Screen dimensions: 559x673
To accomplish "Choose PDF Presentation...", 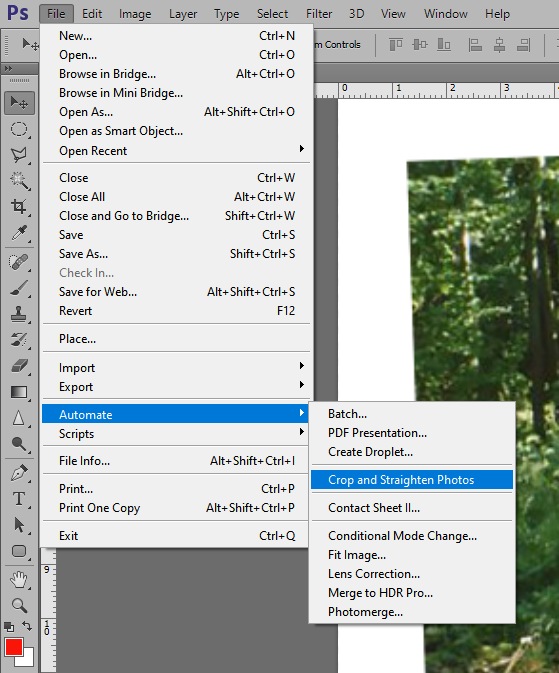I will pos(412,433).
